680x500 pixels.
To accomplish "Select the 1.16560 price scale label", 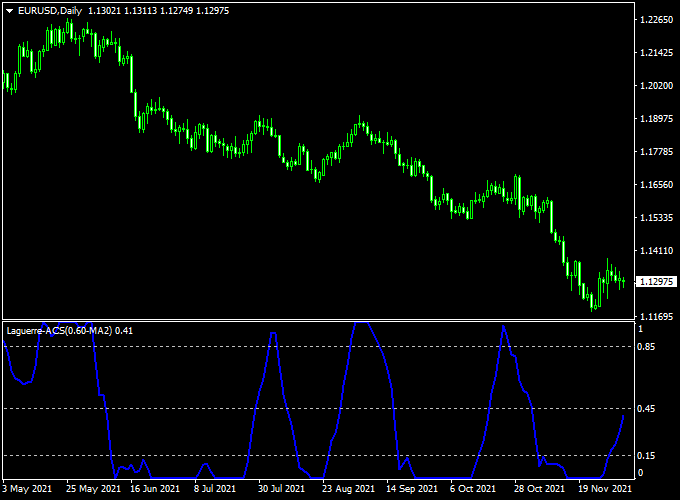I will click(657, 185).
